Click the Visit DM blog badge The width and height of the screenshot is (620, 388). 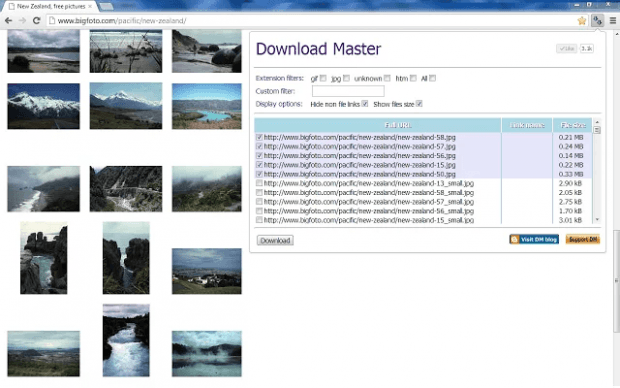(x=534, y=239)
